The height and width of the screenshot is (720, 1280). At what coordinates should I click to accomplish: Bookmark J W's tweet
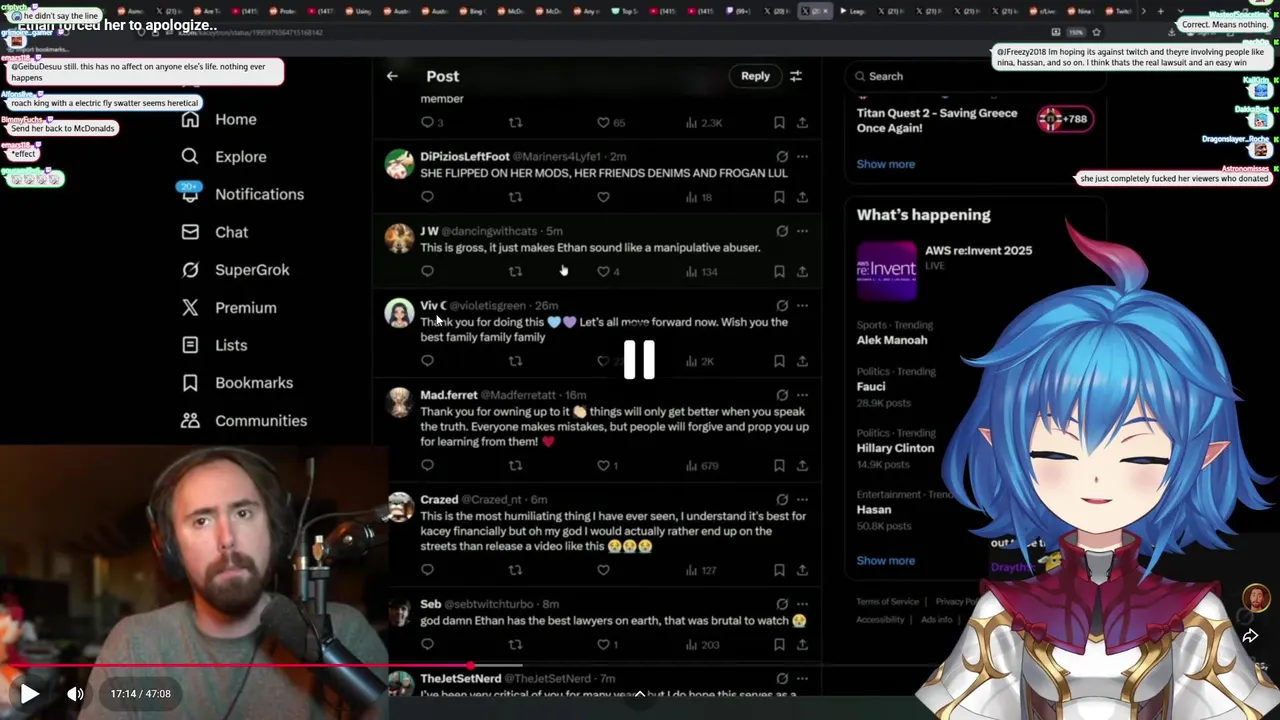pos(779,271)
